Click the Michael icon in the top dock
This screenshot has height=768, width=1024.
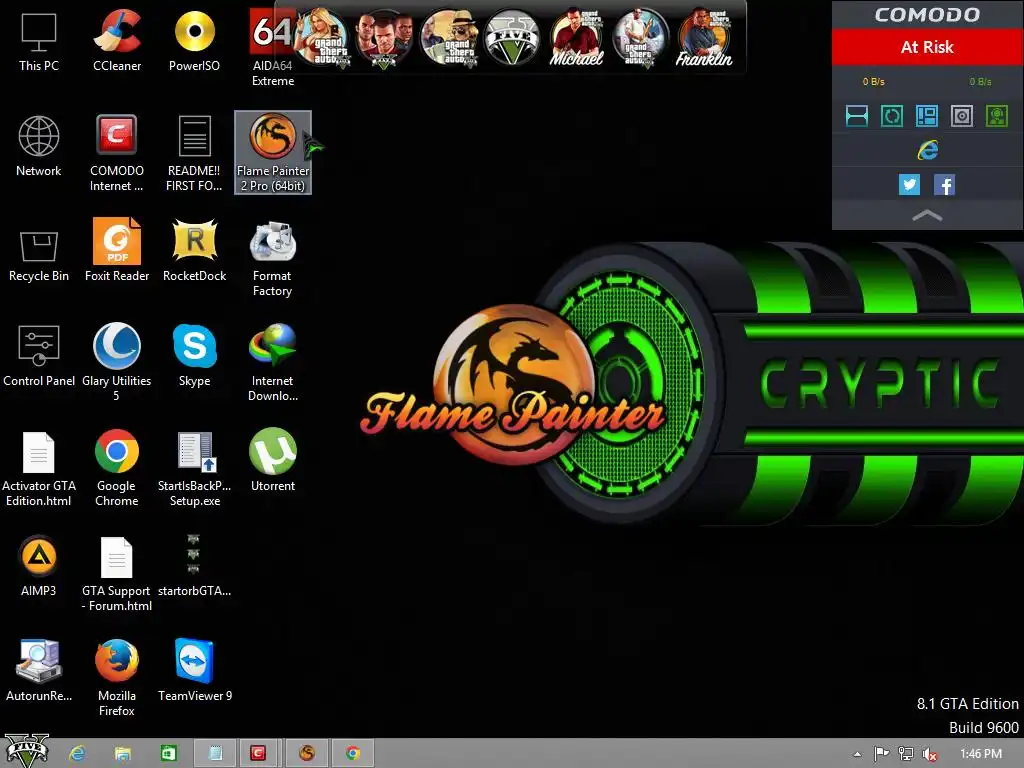[x=576, y=37]
